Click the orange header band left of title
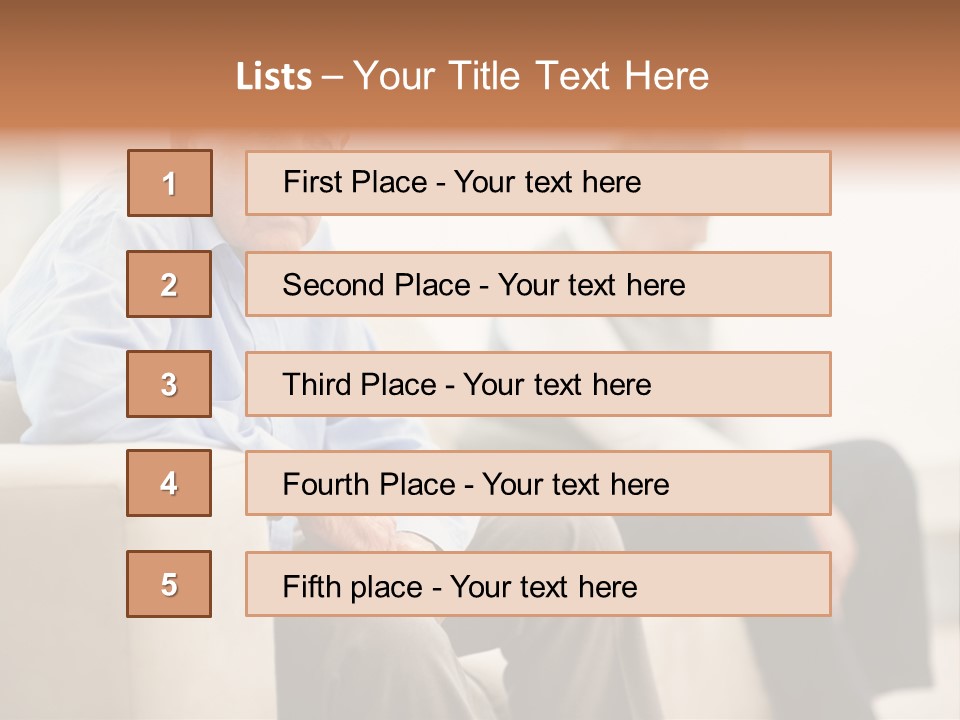 pos(110,75)
